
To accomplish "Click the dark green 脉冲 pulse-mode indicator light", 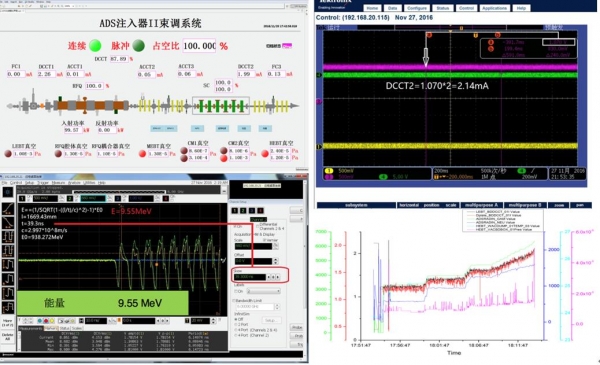I will [x=139, y=46].
